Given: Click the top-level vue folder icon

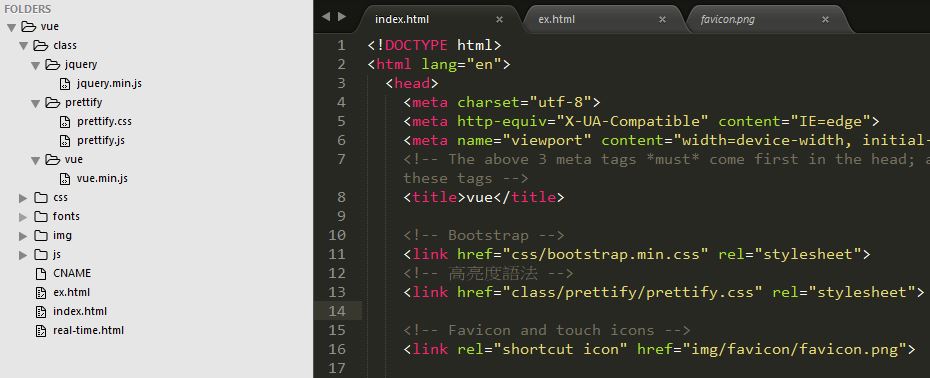Looking at the screenshot, I should 28,26.
